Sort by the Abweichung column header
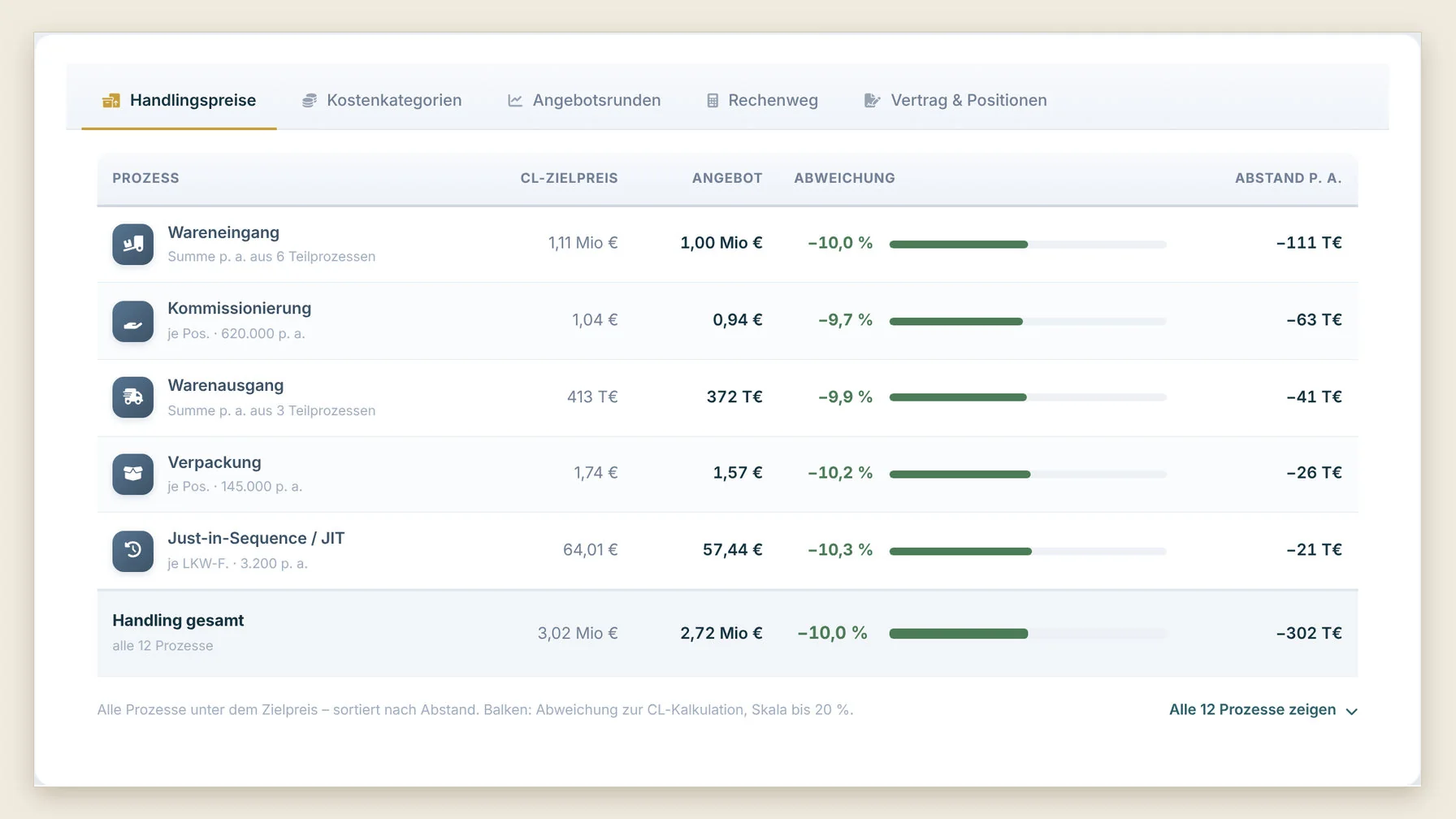Viewport: 1456px width, 819px height. (x=844, y=178)
